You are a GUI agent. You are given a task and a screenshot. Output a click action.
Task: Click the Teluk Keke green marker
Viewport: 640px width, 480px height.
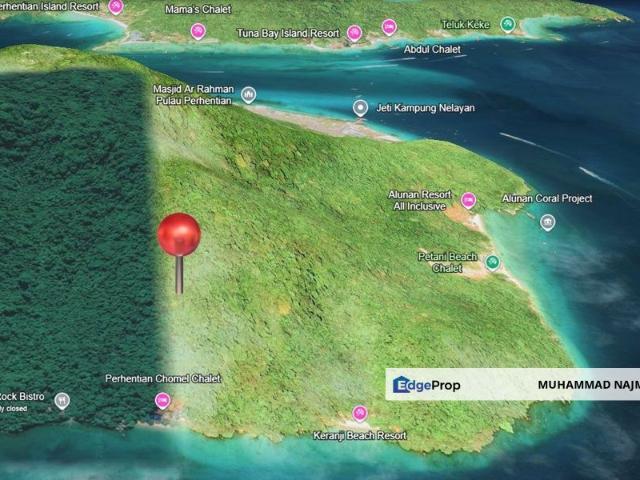(x=507, y=24)
